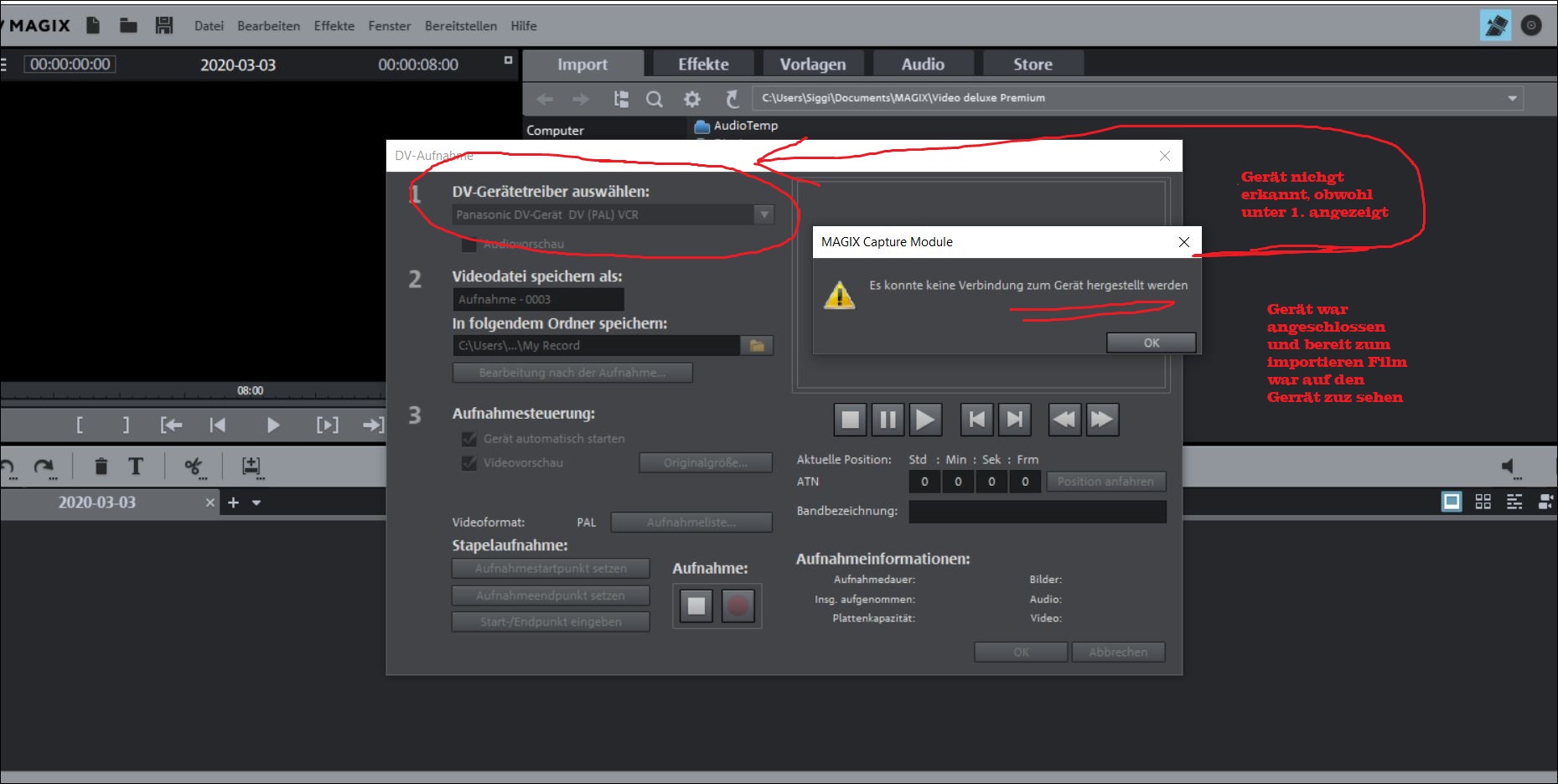Open the Datei menu
Image resolution: width=1558 pixels, height=784 pixels.
[x=209, y=26]
